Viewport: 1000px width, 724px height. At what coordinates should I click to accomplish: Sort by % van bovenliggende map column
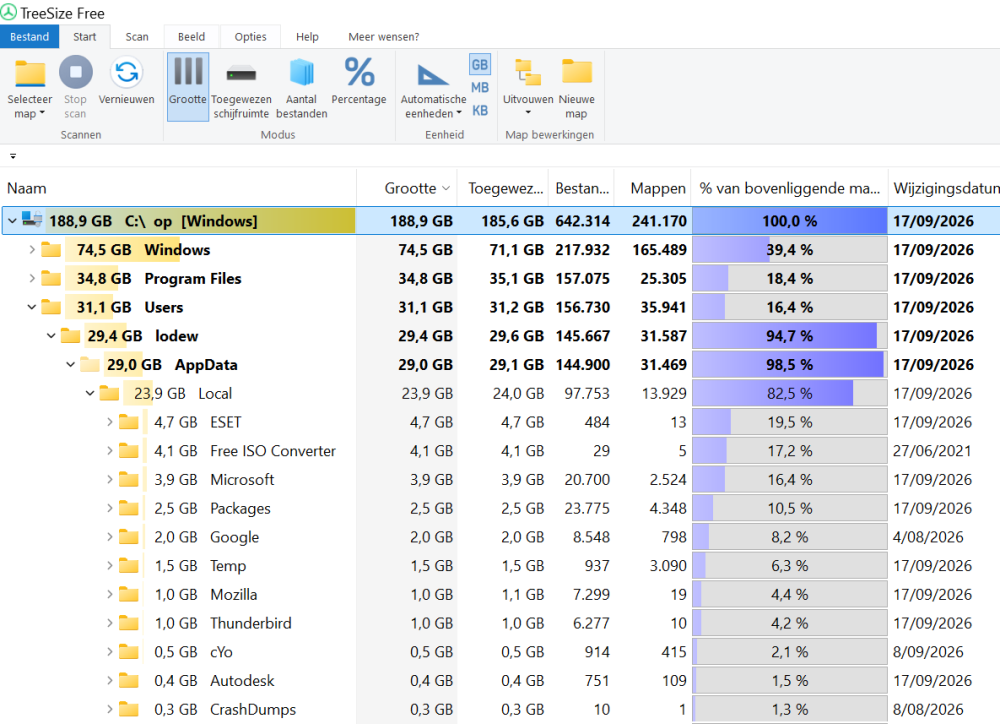[x=790, y=188]
